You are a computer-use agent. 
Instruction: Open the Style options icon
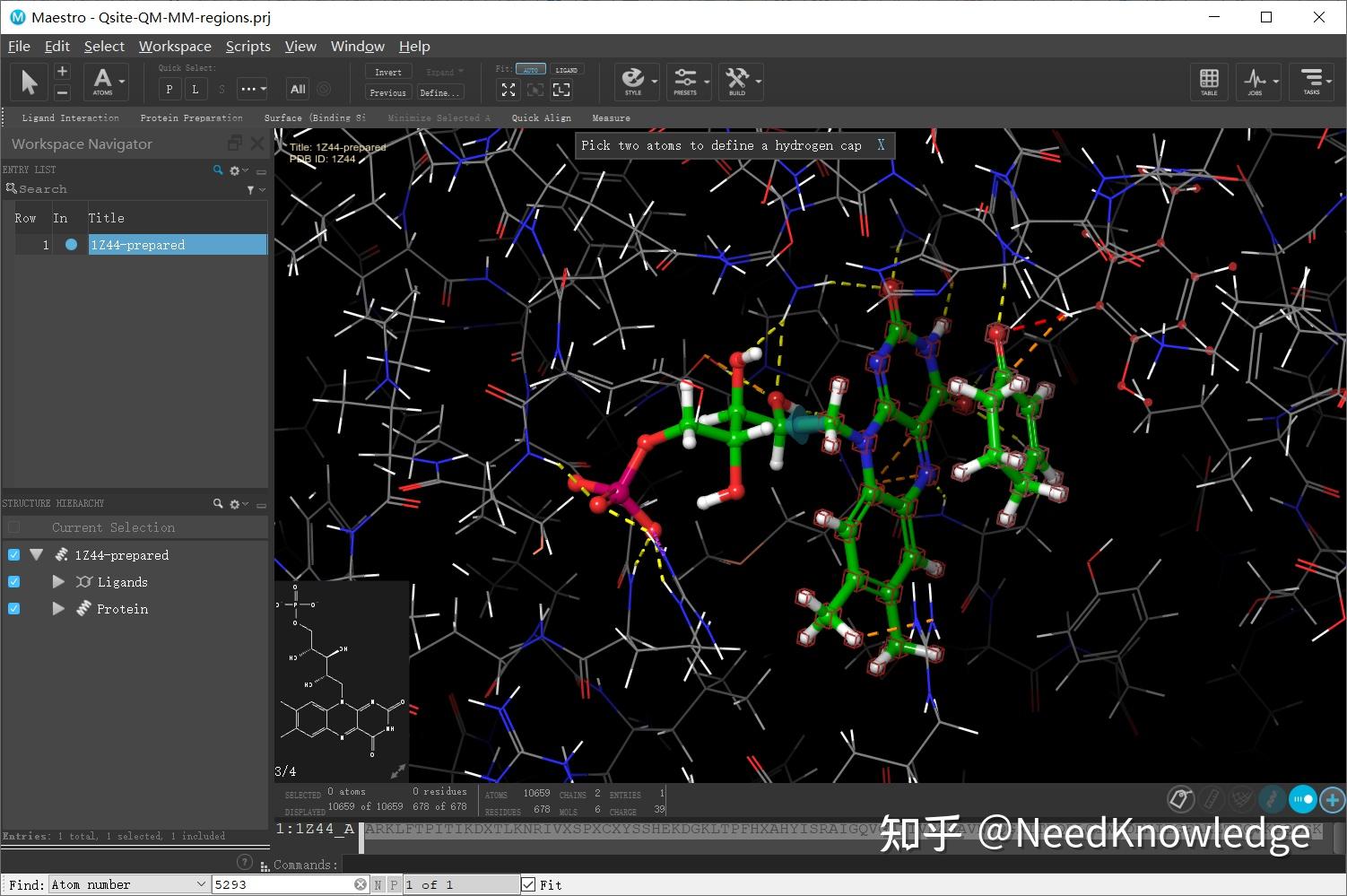[x=635, y=81]
